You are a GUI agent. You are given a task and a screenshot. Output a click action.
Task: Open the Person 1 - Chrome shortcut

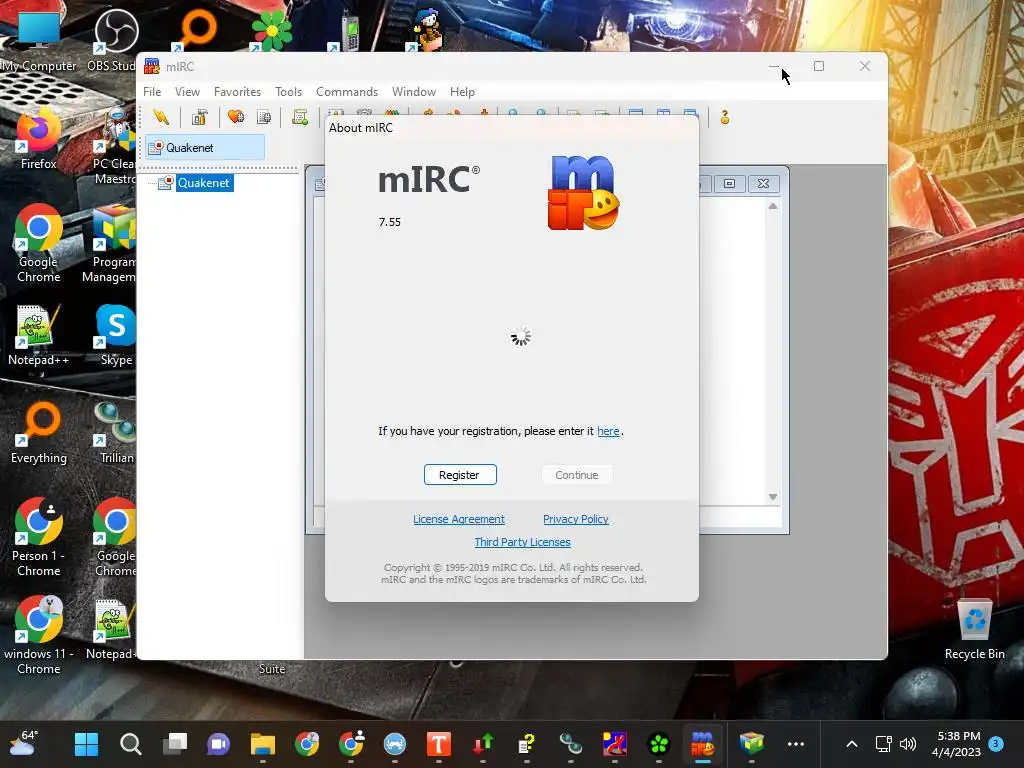[39, 537]
